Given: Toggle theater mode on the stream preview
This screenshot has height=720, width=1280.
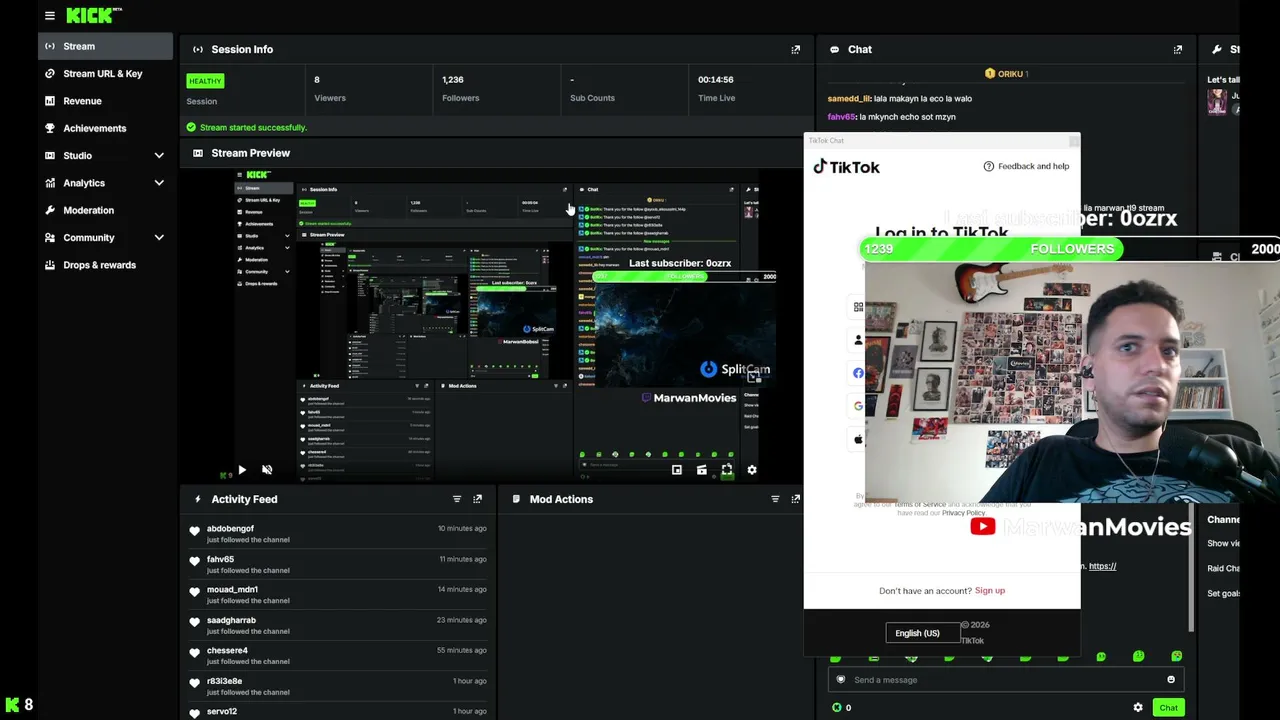Looking at the screenshot, I should pyautogui.click(x=701, y=470).
